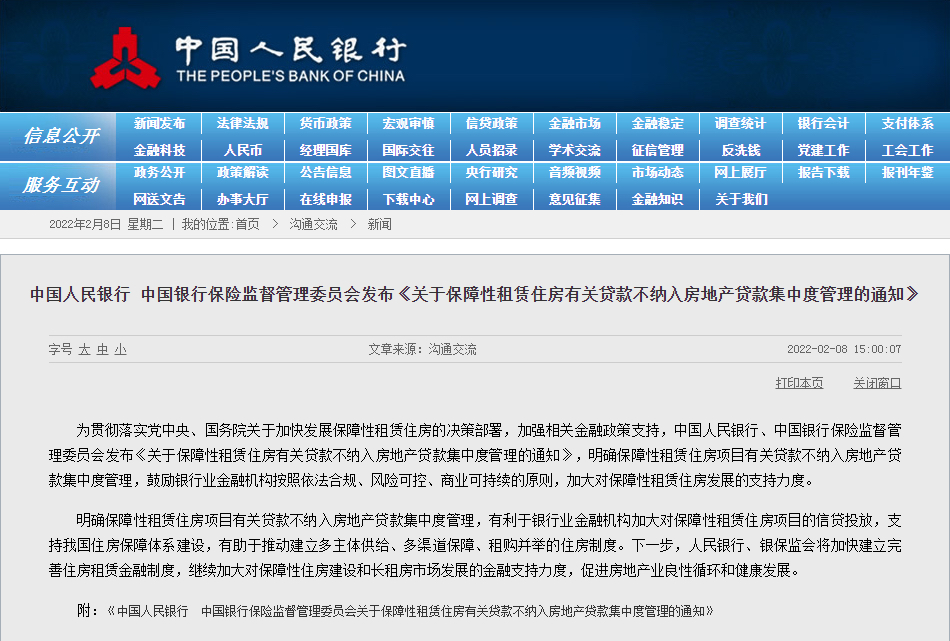Open 学术交流 navigation link
Viewport: 950px width, 641px height.
pos(574,150)
